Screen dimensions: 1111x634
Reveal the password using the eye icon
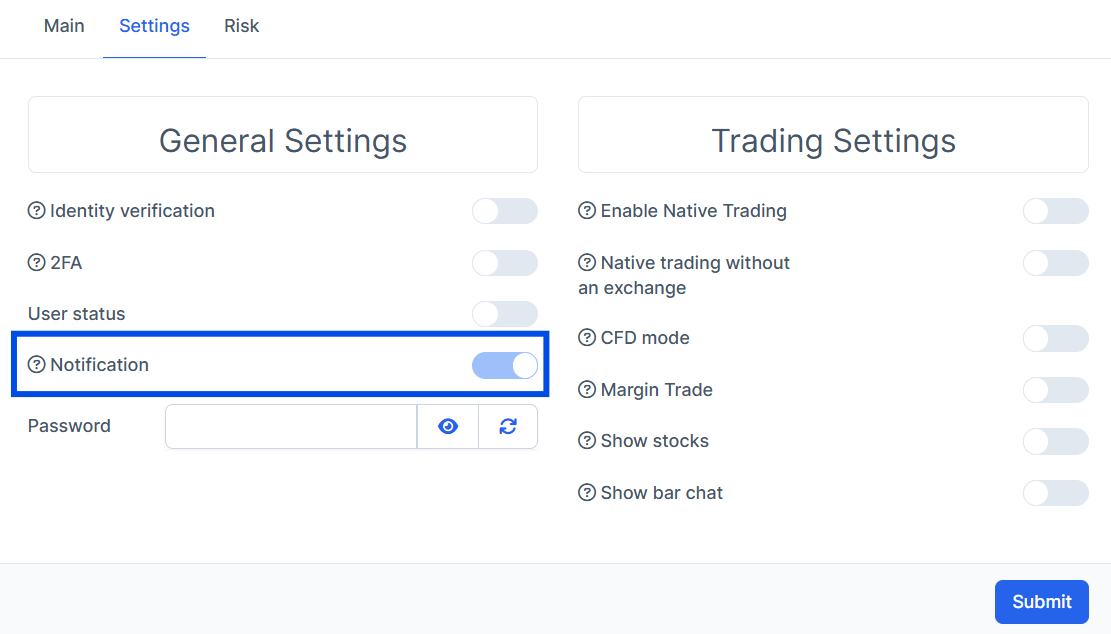[x=447, y=426]
